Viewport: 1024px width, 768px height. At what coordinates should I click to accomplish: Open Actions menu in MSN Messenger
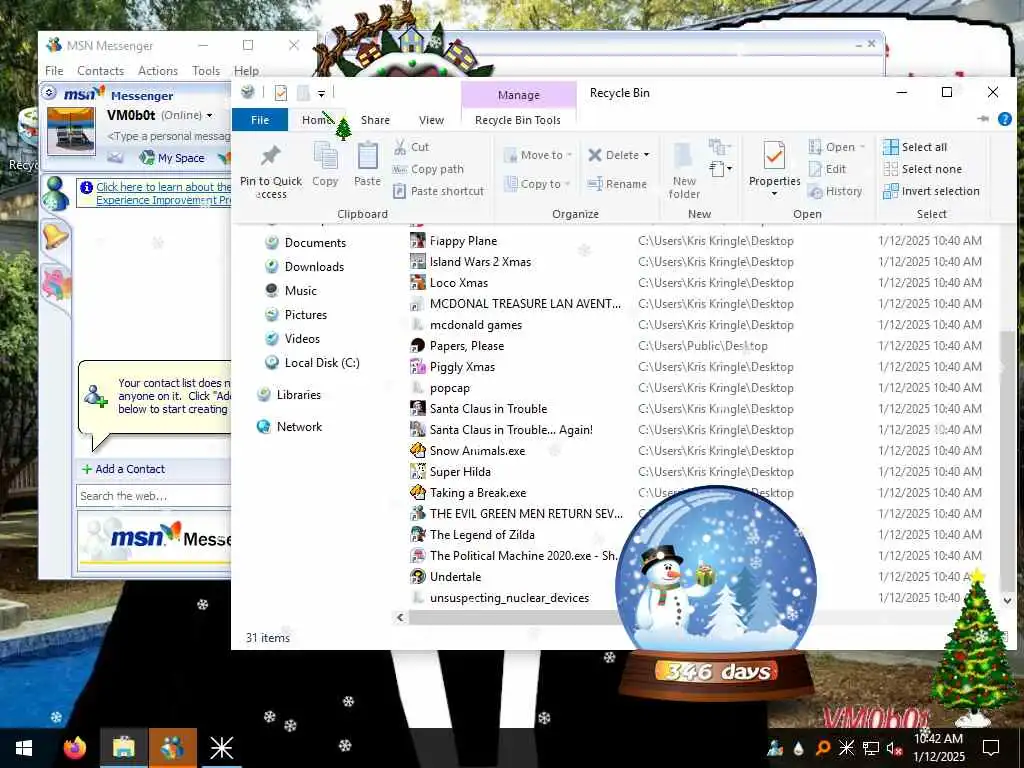point(157,71)
